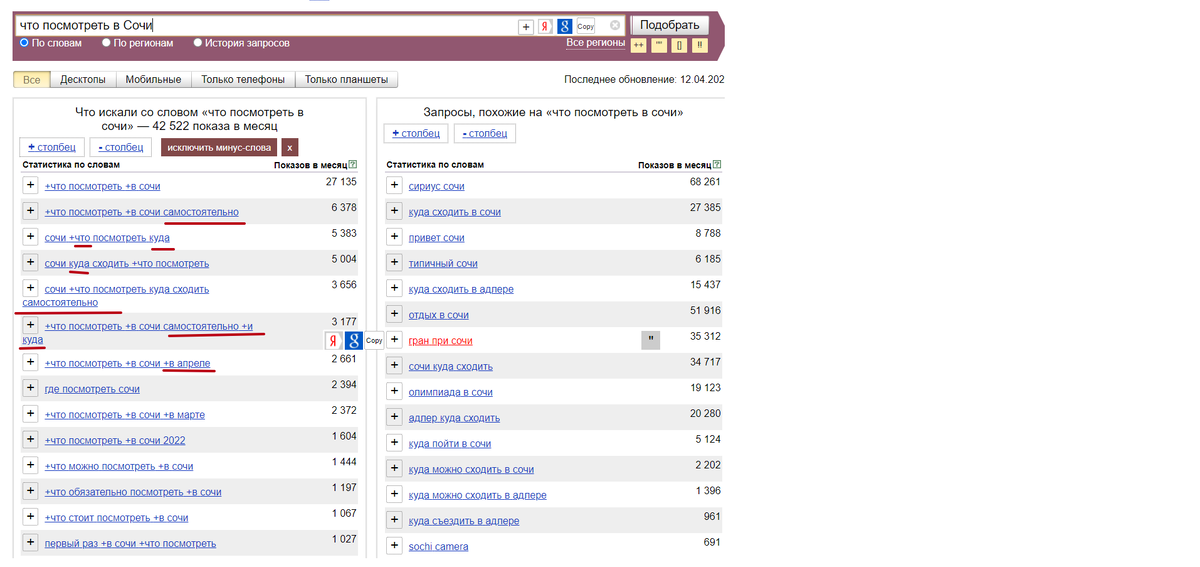Open the '+что посмотреть +в сочи самостоятельно' query link
1200x567 pixels.
142,211
